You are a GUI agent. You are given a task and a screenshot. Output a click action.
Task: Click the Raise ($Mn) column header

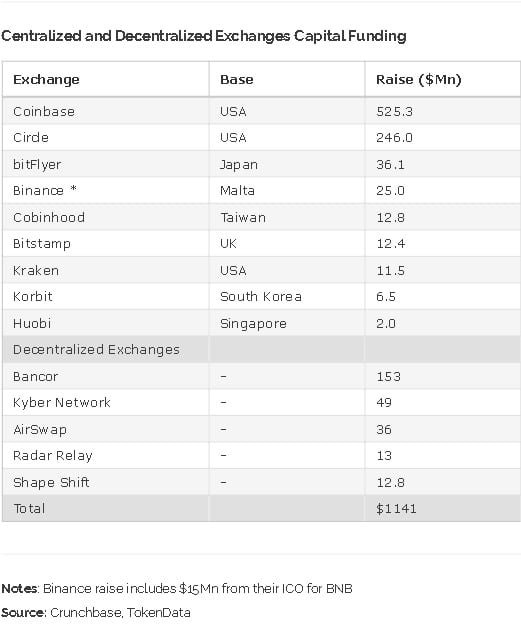418,79
